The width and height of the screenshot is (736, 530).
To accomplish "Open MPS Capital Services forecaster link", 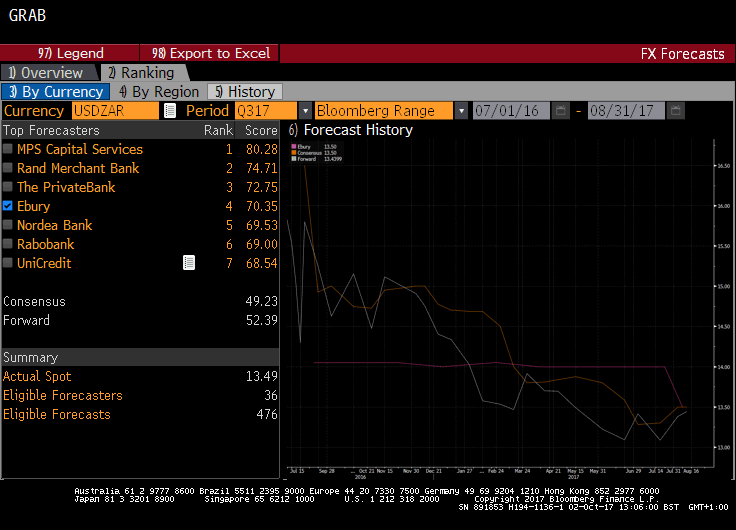I will (80, 149).
